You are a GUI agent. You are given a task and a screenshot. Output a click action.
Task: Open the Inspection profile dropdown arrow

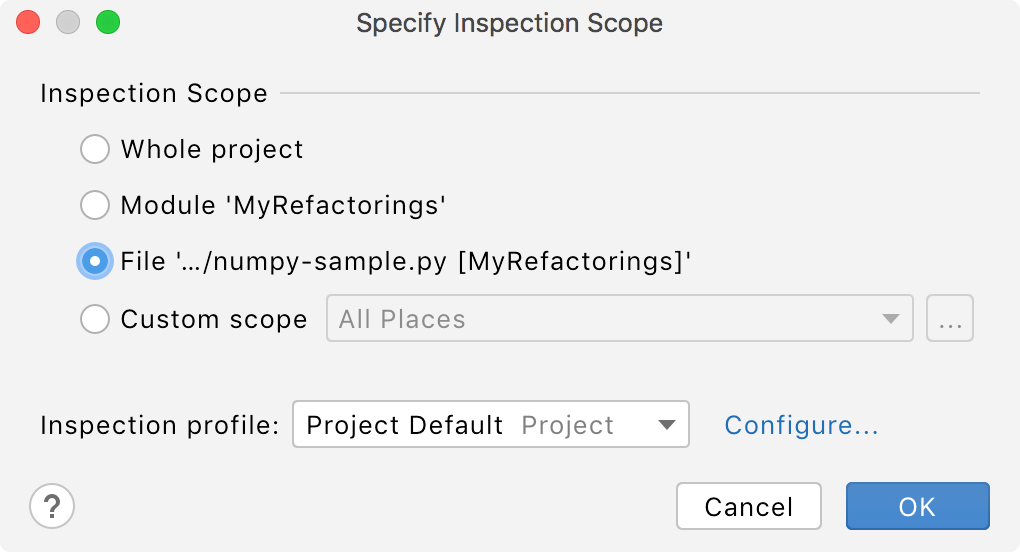click(x=667, y=425)
